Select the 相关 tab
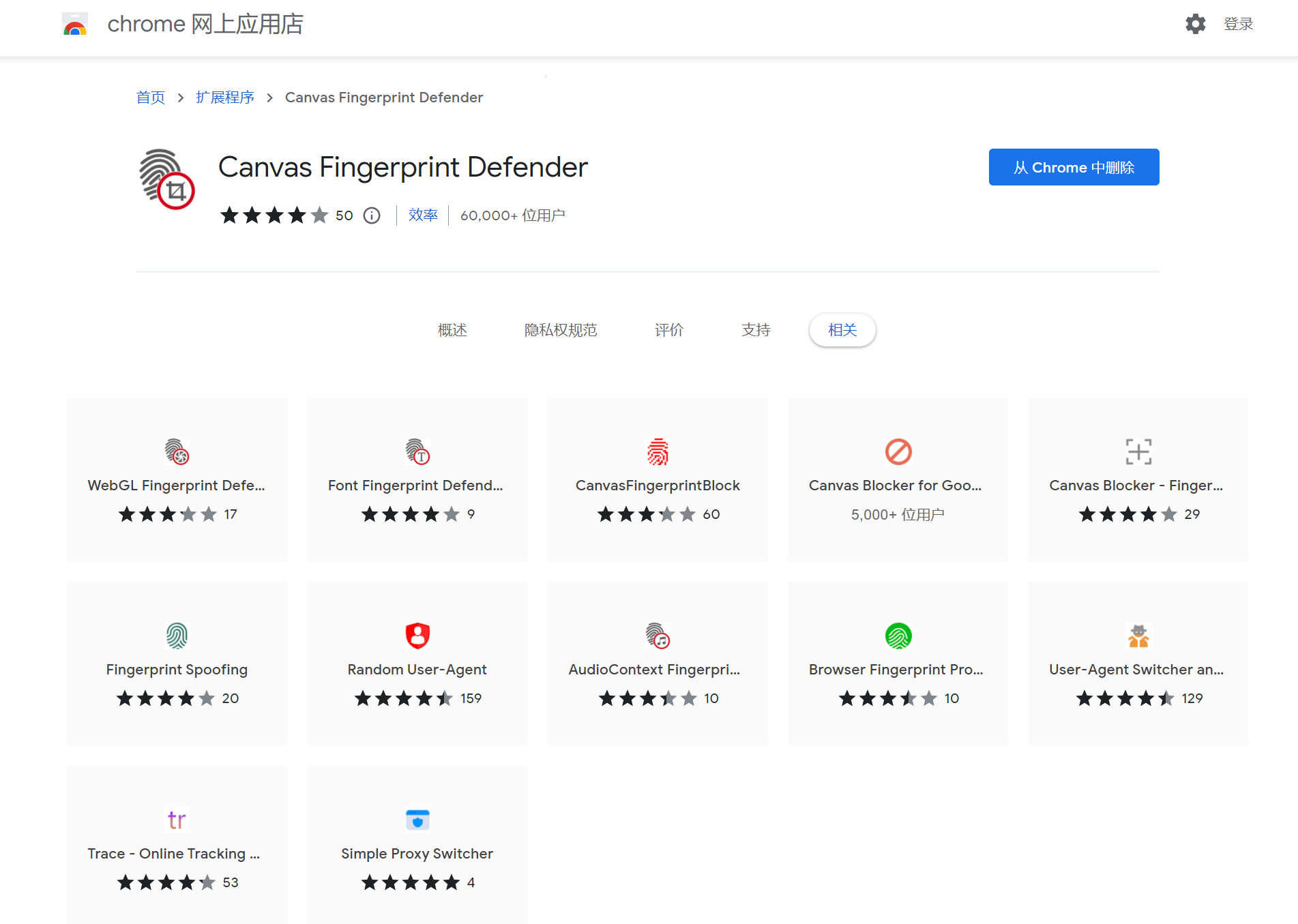Image resolution: width=1298 pixels, height=924 pixels. point(842,330)
